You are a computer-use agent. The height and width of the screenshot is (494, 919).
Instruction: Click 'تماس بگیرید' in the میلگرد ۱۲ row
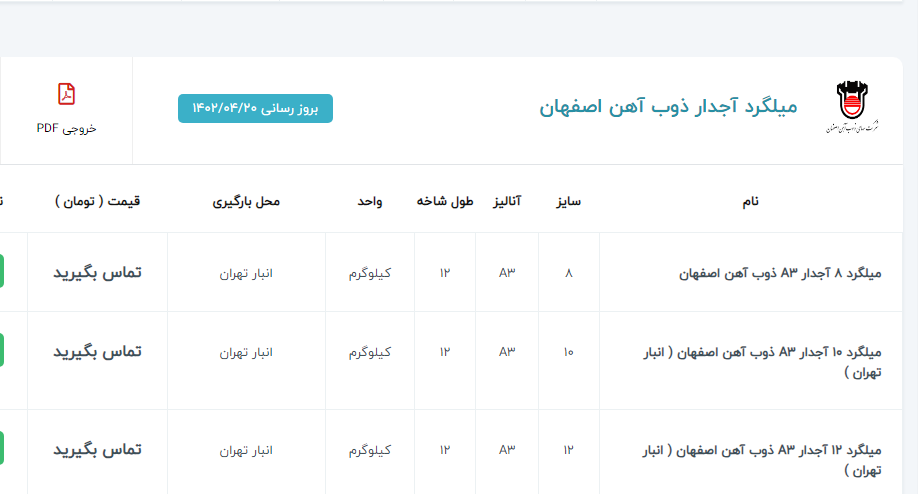(x=97, y=450)
